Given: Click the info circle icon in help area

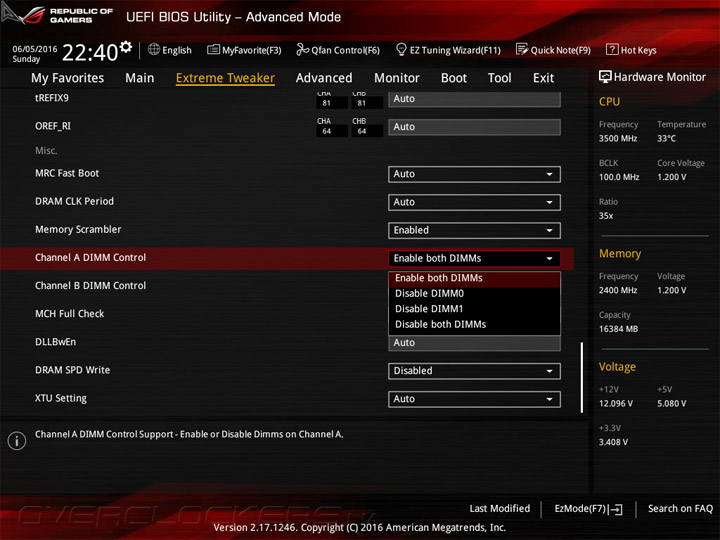Looking at the screenshot, I should tap(17, 441).
